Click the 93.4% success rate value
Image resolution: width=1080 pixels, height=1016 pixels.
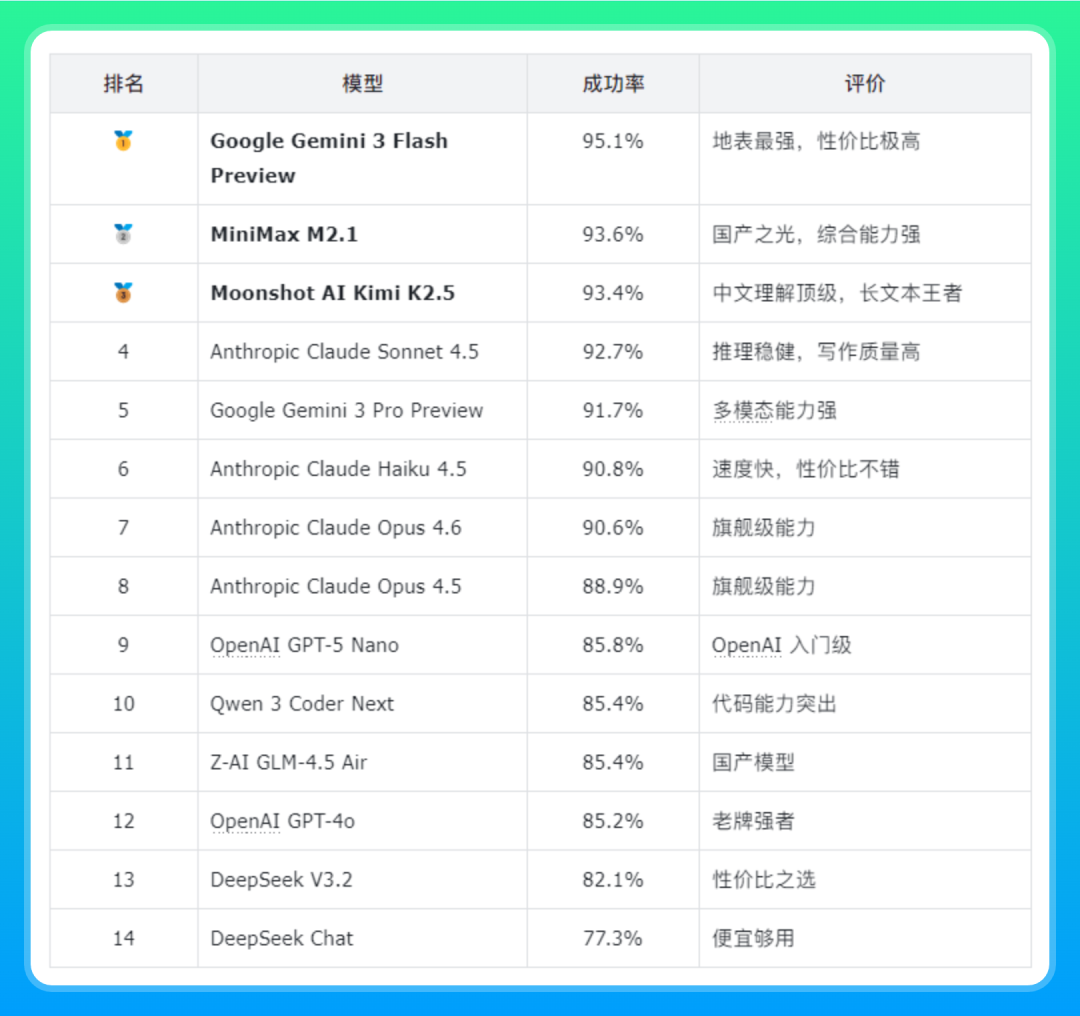[x=613, y=293]
